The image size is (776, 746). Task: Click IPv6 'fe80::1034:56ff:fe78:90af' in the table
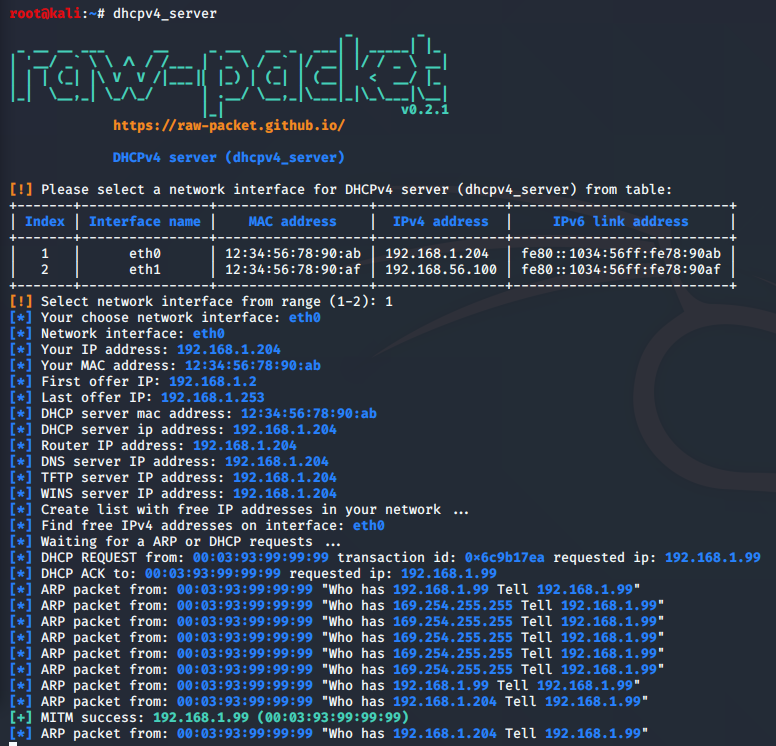tap(621, 269)
